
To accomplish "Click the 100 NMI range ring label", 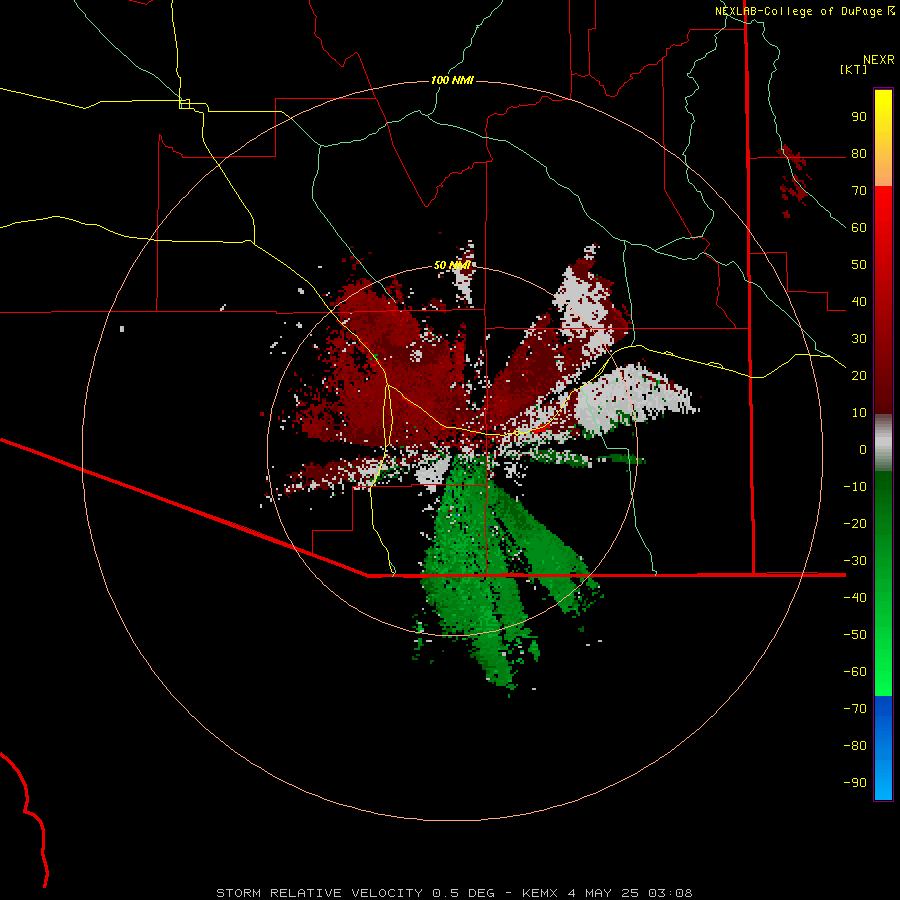I will click(452, 80).
